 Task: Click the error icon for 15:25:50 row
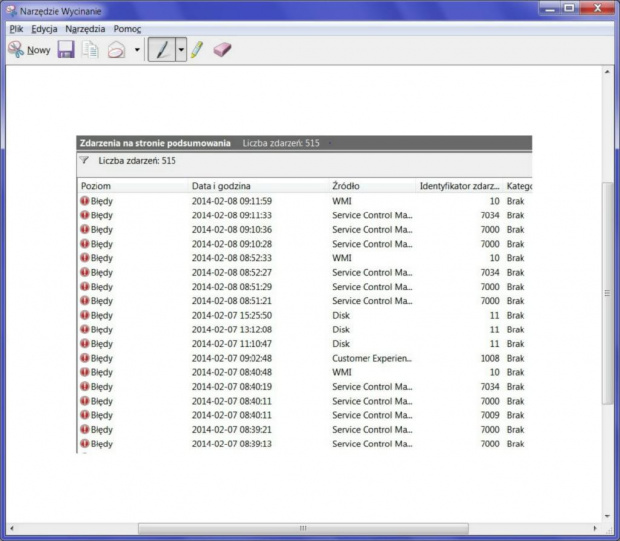(85, 315)
